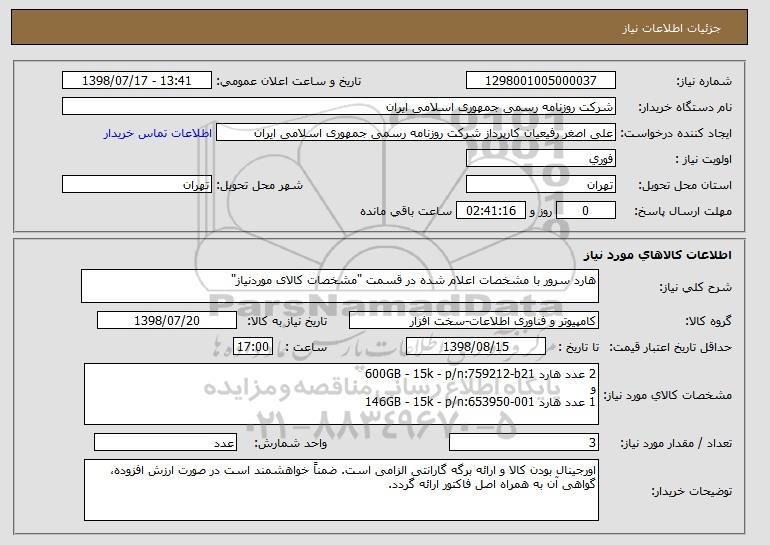
Task: Select the priority field showing فوری
Action: [x=541, y=159]
